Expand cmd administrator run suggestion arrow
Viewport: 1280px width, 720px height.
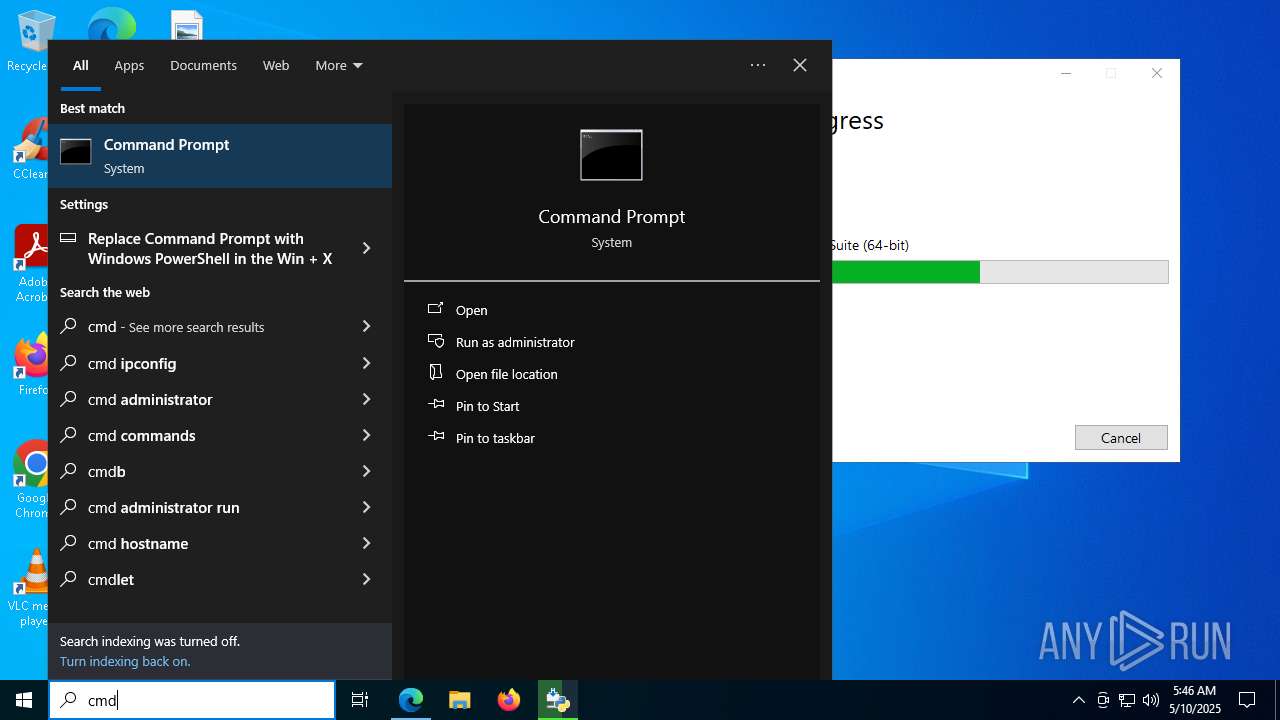[366, 507]
